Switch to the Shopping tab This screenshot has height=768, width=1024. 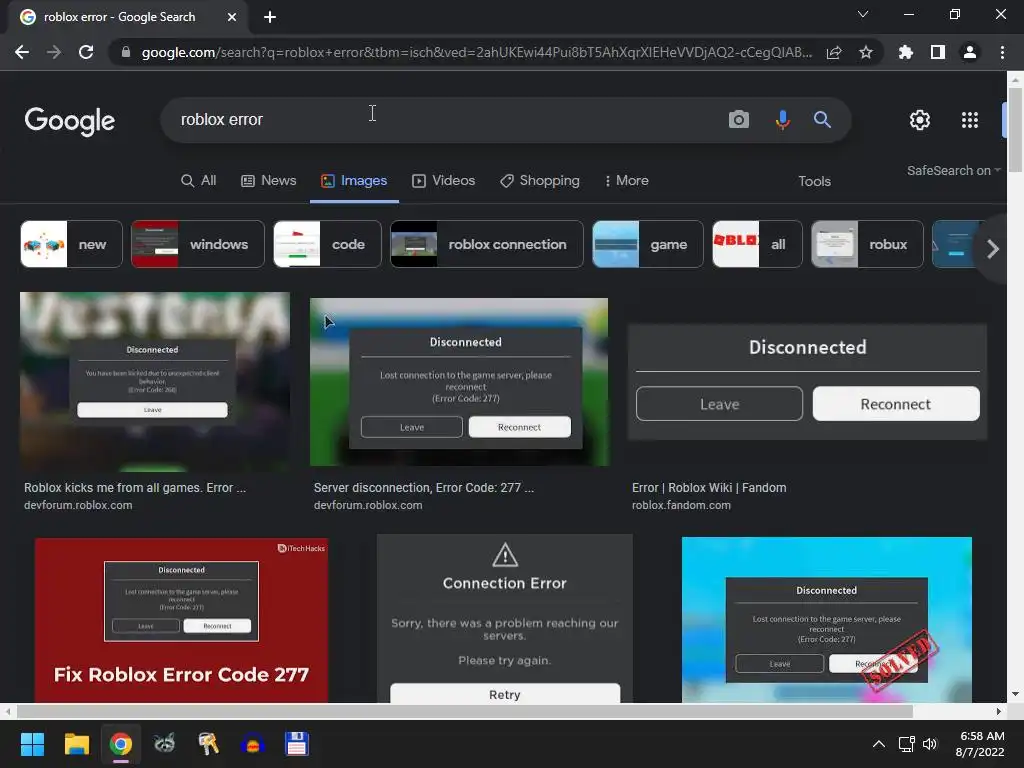(539, 181)
